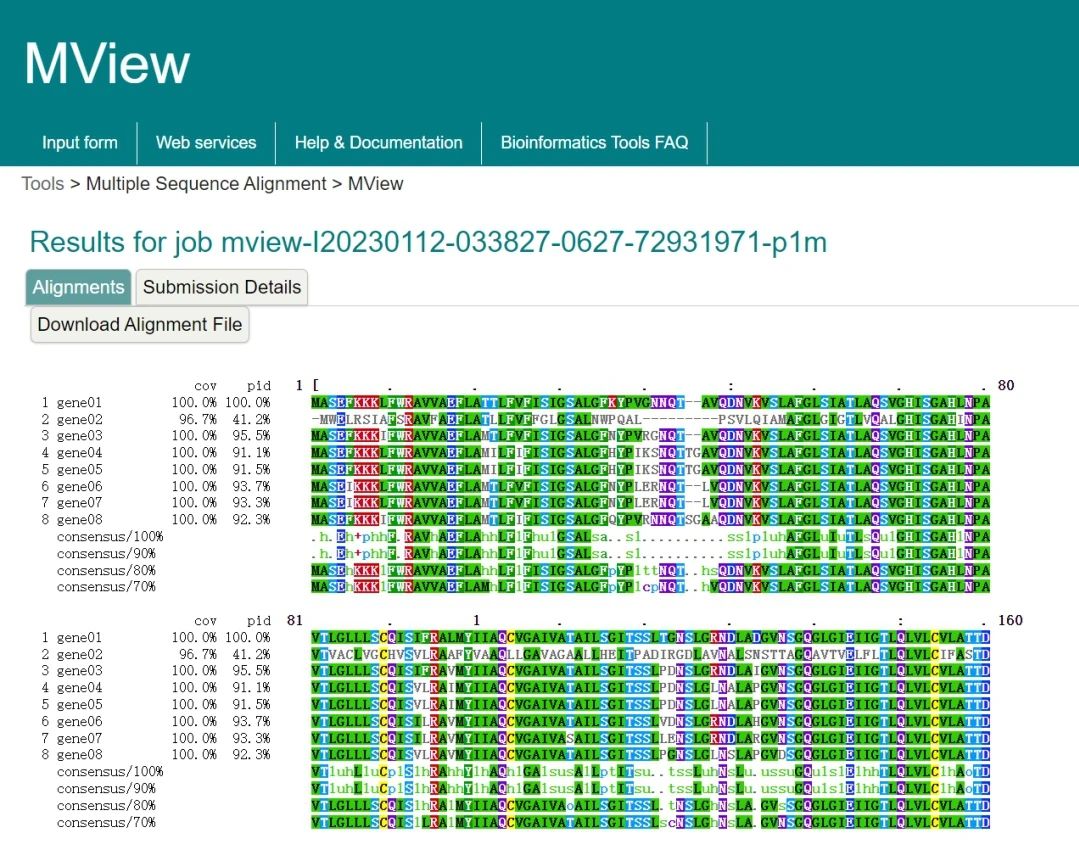Click 93.7% pid value of gene06, first block

pos(251,486)
